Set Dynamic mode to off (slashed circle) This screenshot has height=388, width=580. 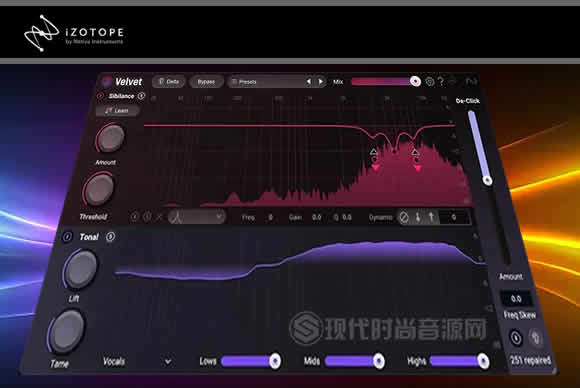tap(404, 217)
